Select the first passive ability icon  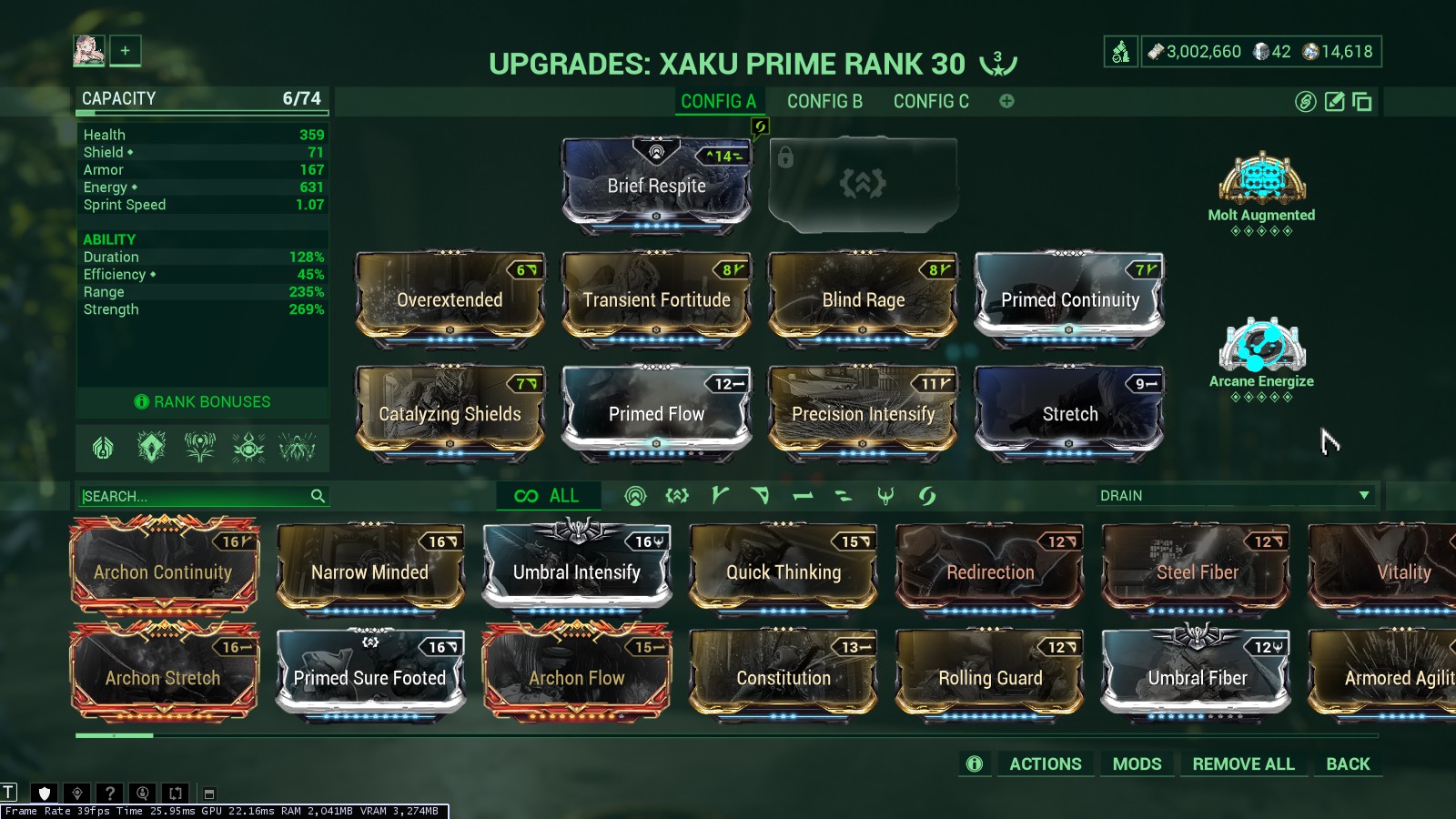pos(103,447)
